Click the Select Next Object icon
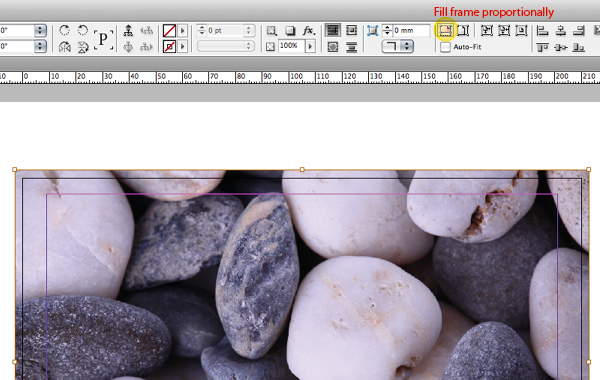The height and width of the screenshot is (380, 600). 146,47
